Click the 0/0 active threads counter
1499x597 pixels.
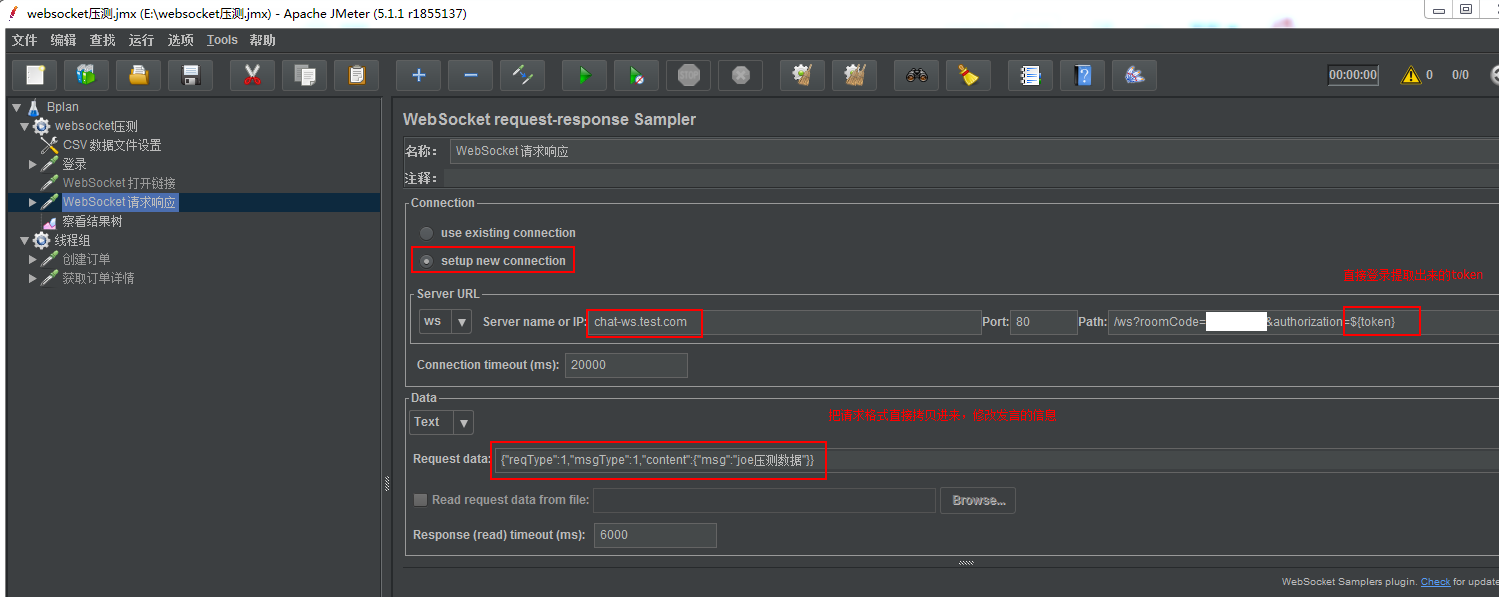tap(1460, 75)
